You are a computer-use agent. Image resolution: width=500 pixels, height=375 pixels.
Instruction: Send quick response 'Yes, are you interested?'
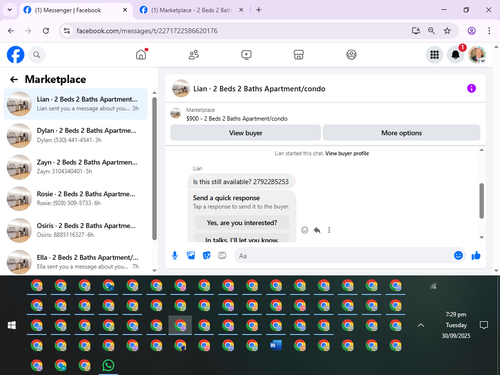pos(242,223)
